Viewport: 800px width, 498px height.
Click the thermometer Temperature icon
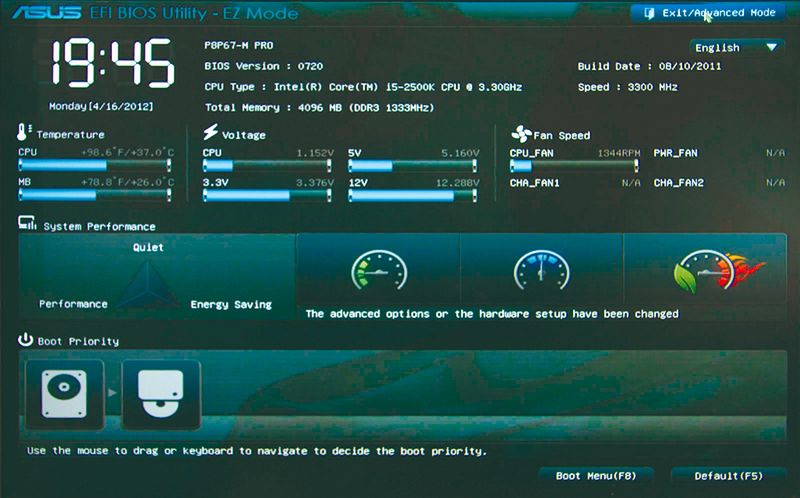click(x=23, y=132)
